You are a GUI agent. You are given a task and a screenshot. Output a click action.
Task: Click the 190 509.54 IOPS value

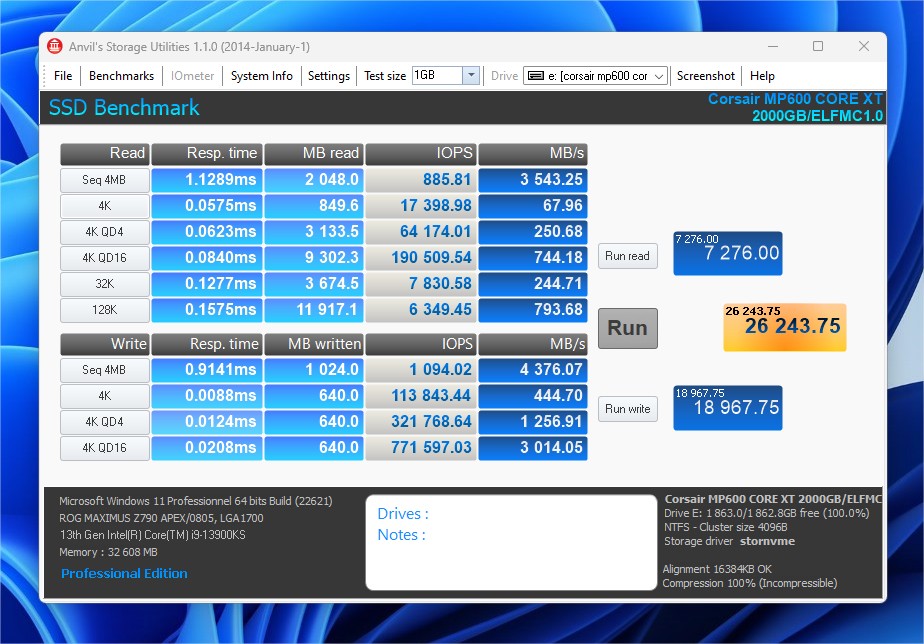[x=421, y=257]
